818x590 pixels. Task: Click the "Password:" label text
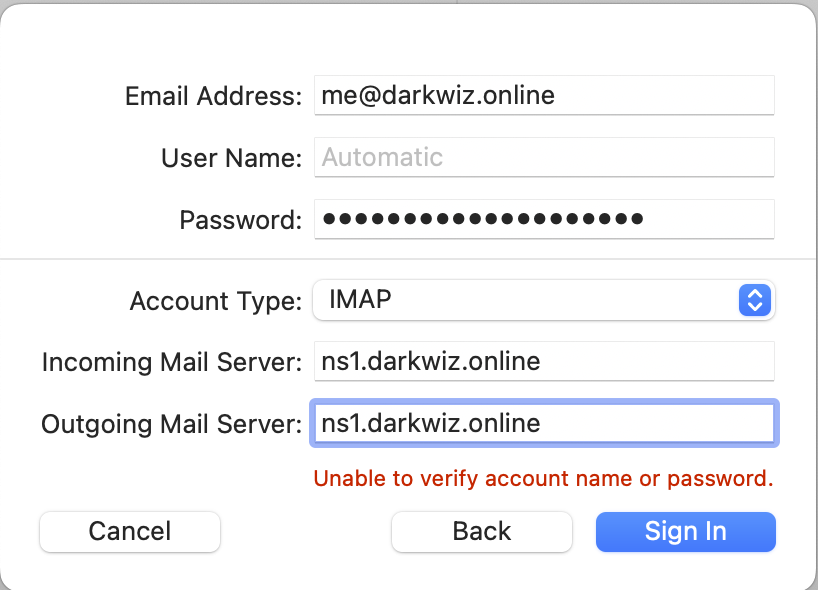[x=240, y=220]
